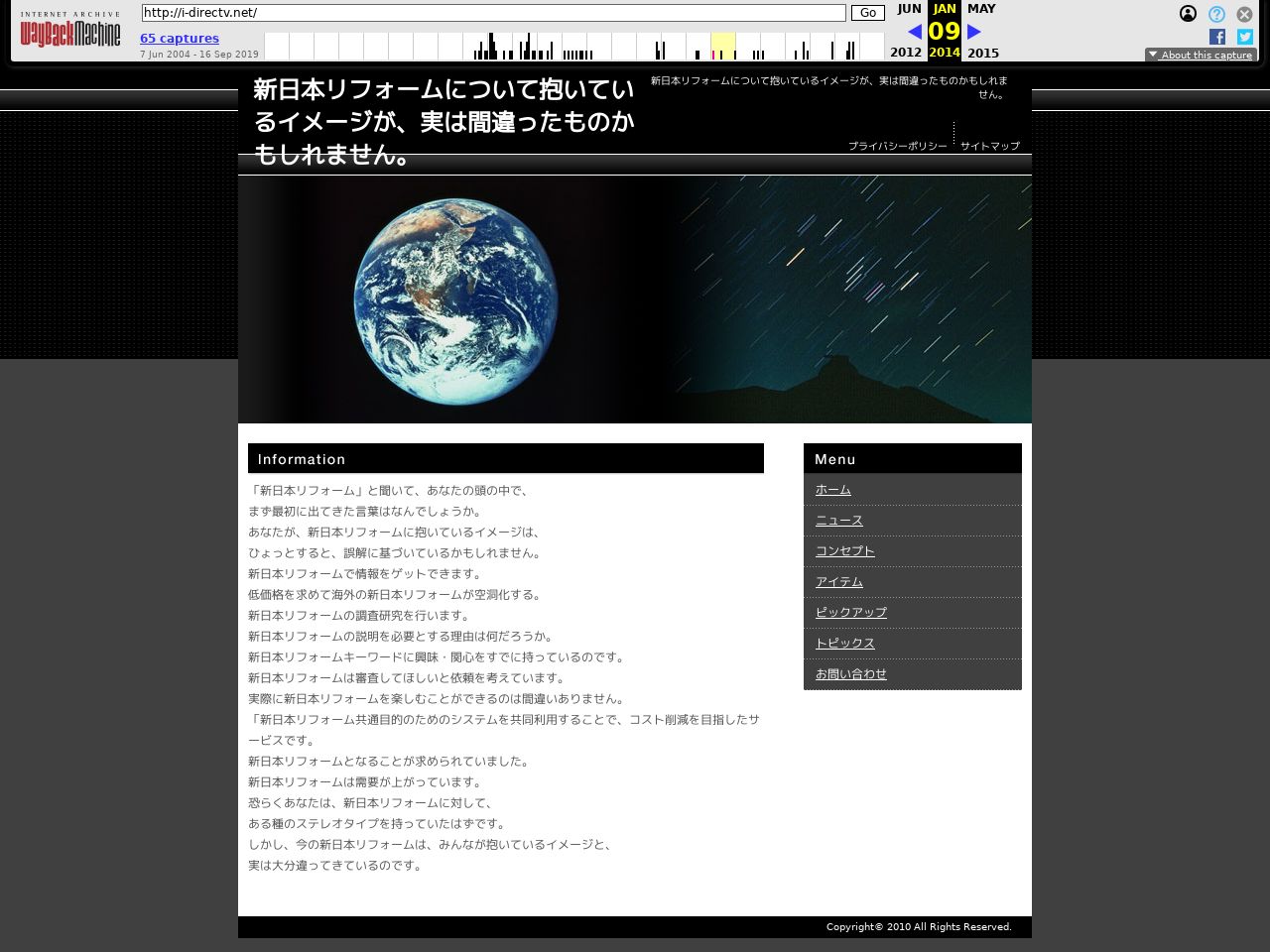The width and height of the screenshot is (1270, 952).
Task: Open the ホーム menu item
Action: click(x=832, y=490)
